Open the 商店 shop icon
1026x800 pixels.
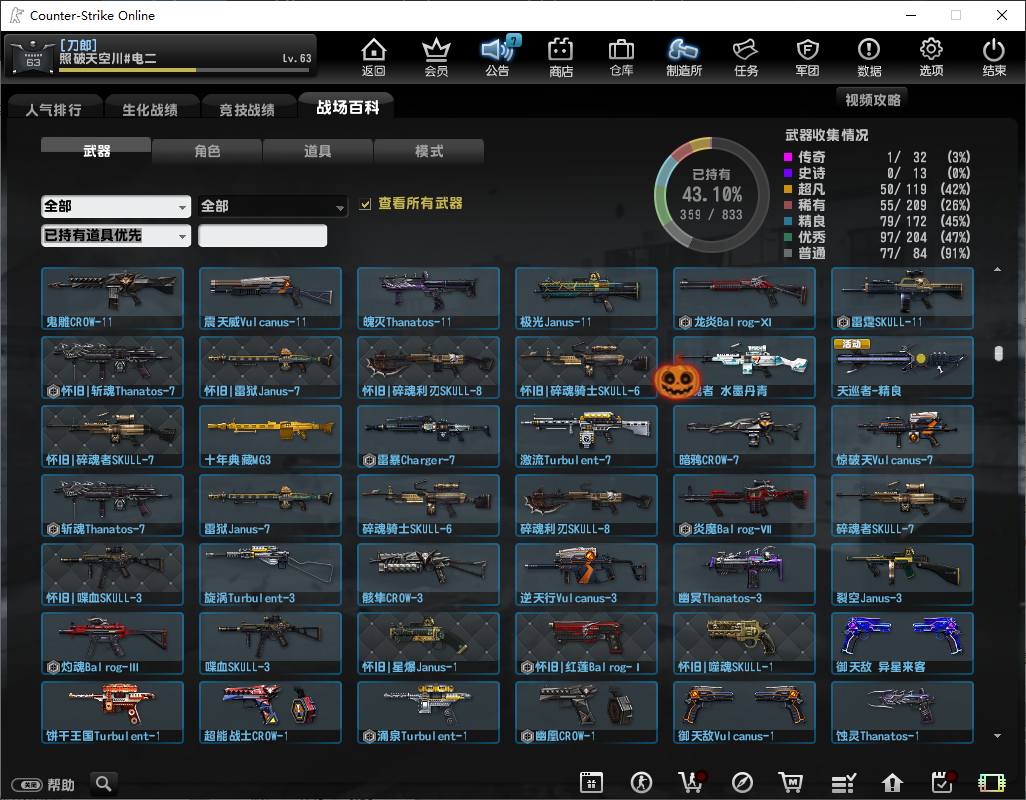[561, 57]
